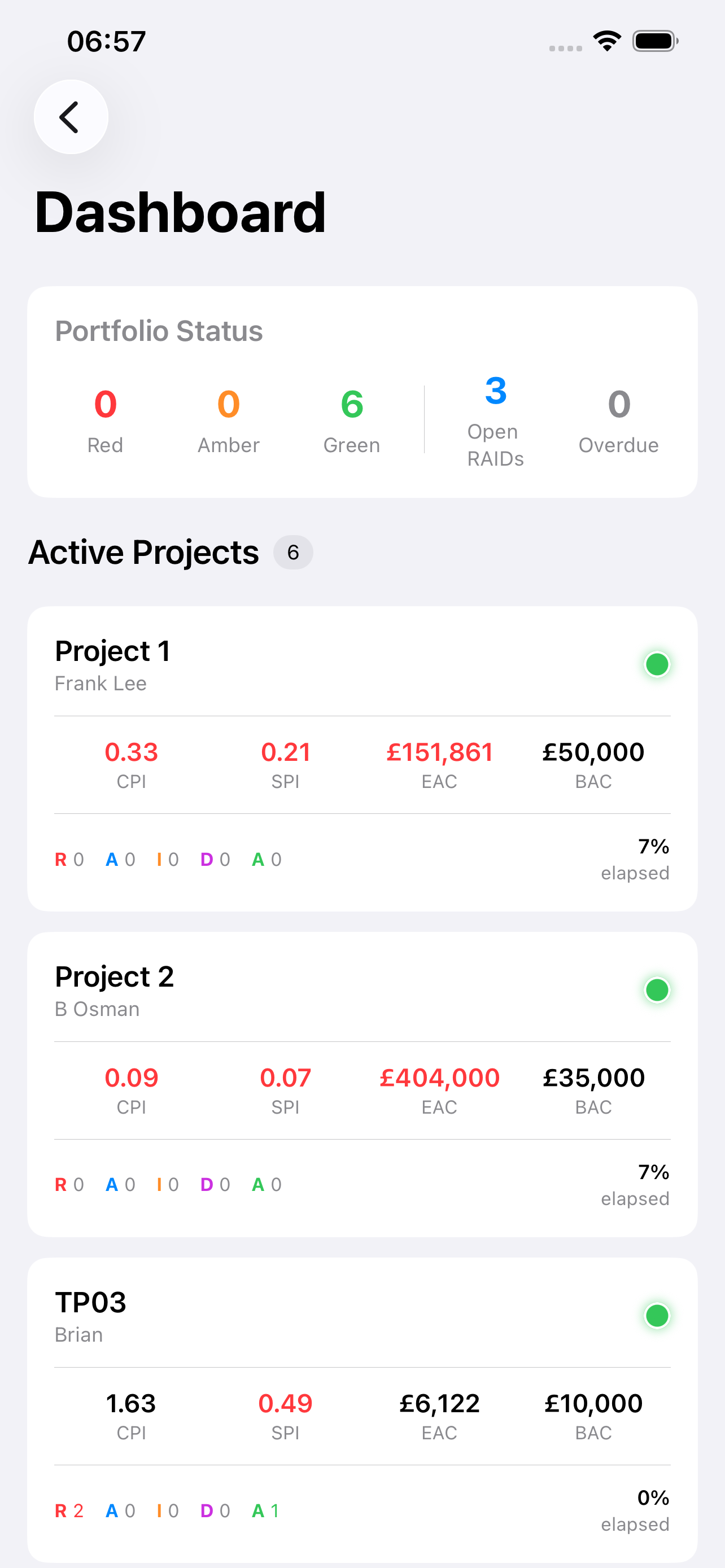Select the Red portfolio count
The height and width of the screenshot is (1568, 725).
click(x=106, y=404)
